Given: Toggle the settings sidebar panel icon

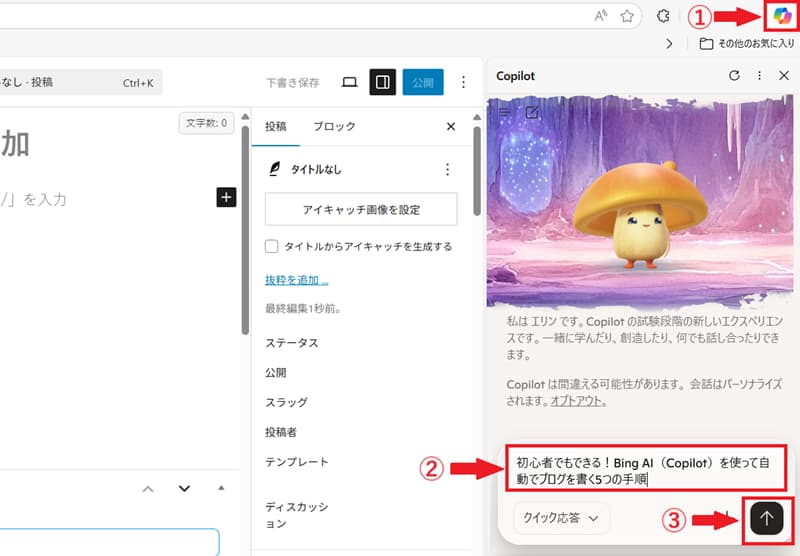Looking at the screenshot, I should (383, 82).
